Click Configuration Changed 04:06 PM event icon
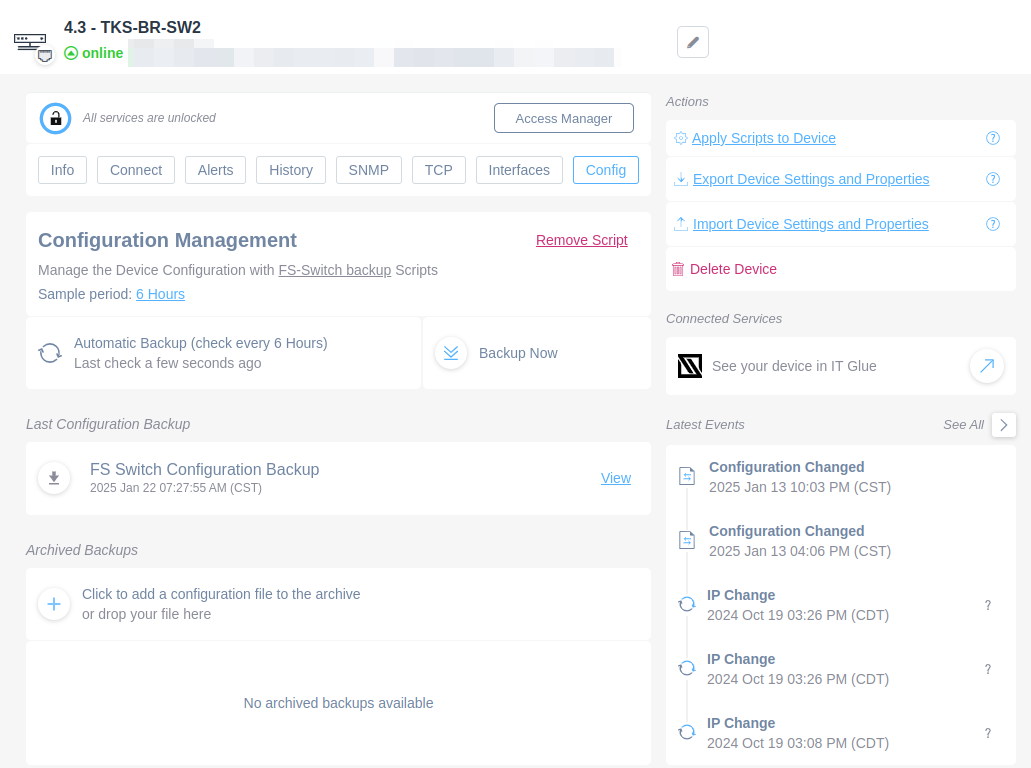Image resolution: width=1031 pixels, height=768 pixels. (686, 540)
